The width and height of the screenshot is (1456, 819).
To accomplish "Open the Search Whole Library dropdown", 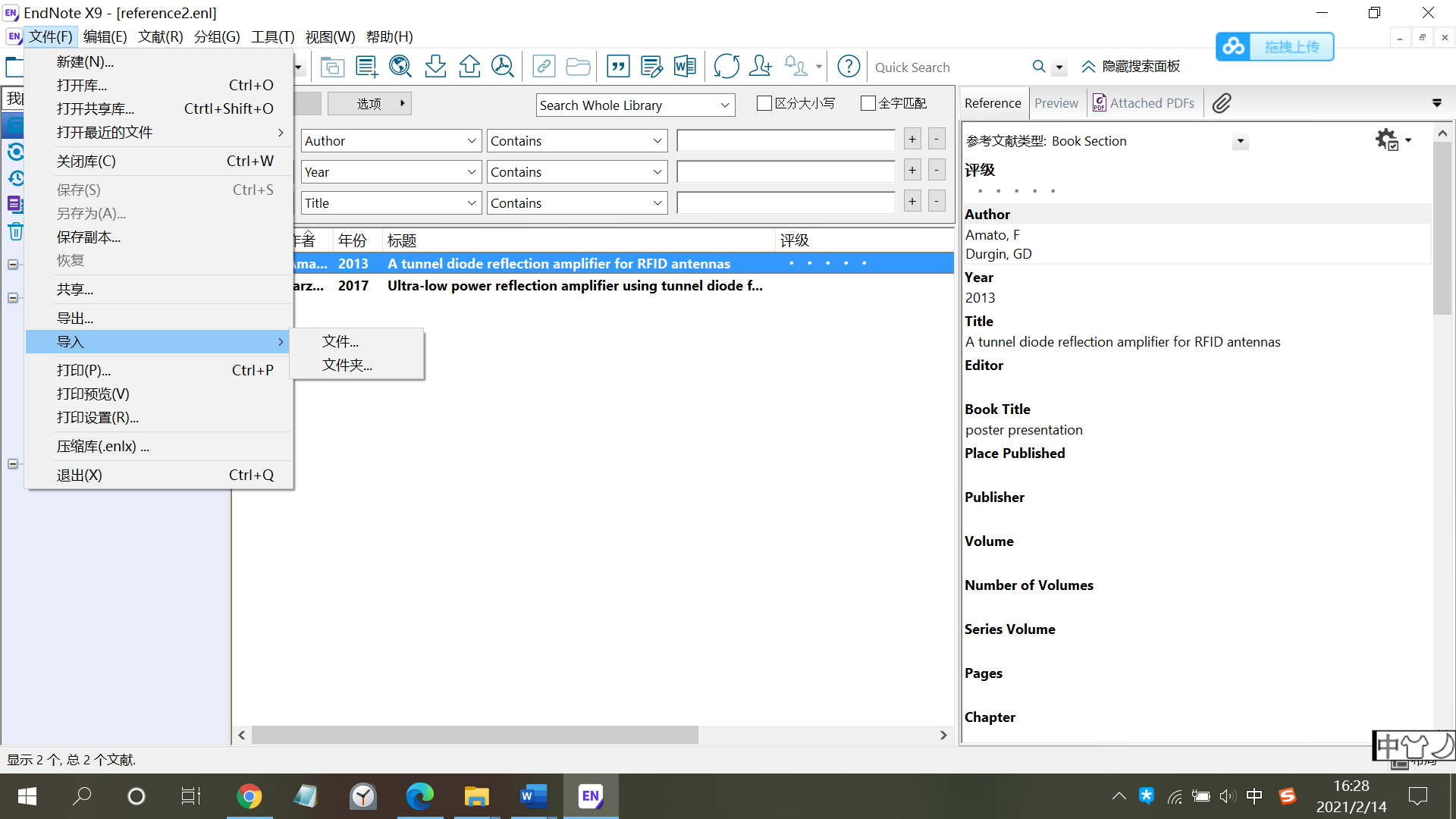I will (635, 105).
